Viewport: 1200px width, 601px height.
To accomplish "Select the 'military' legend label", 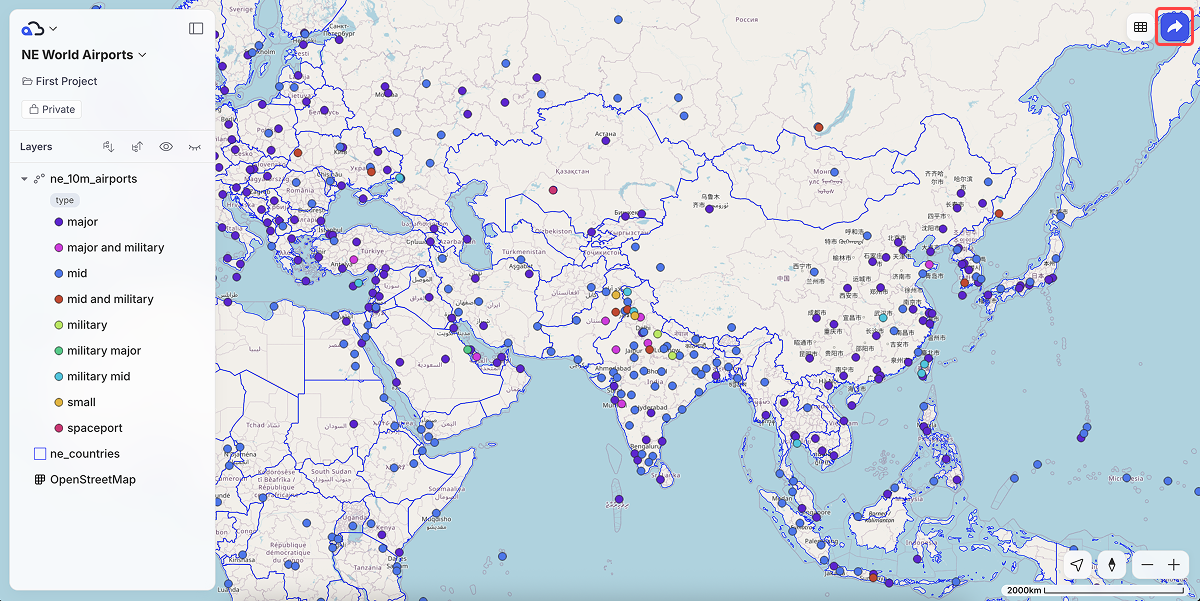I will [87, 325].
